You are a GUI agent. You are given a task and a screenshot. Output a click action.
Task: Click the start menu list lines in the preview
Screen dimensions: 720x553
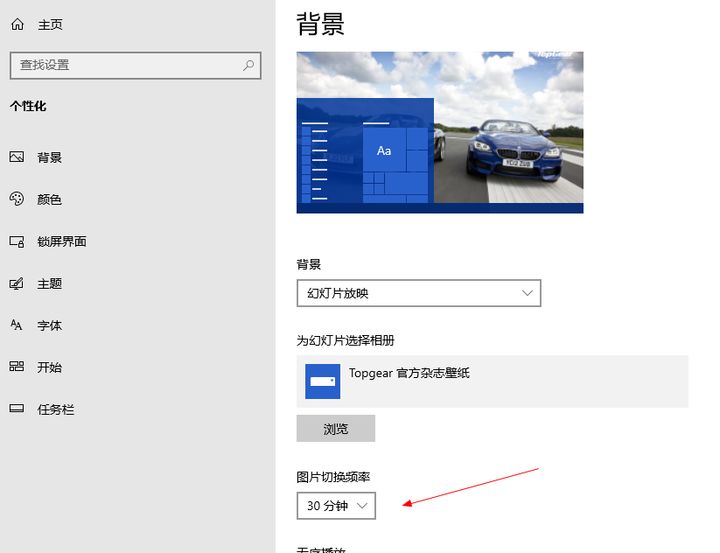coord(315,158)
